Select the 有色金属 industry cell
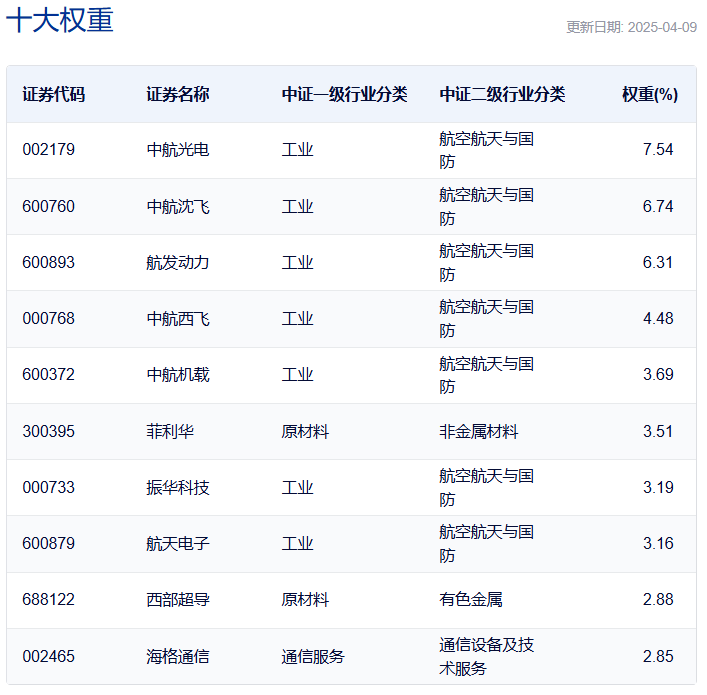Screen dimensions: 707x695 coord(471,600)
